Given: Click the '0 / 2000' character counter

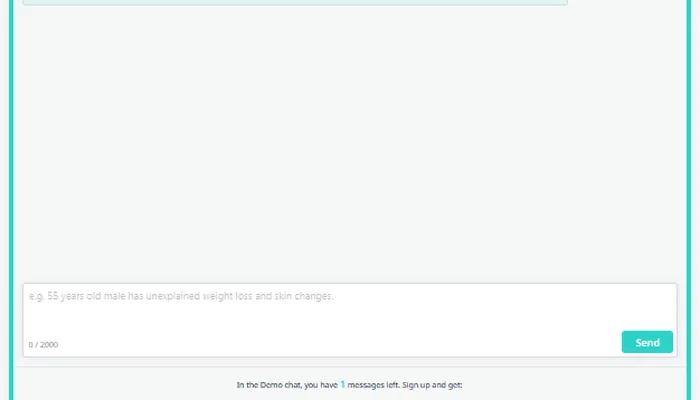Looking at the screenshot, I should [43, 344].
